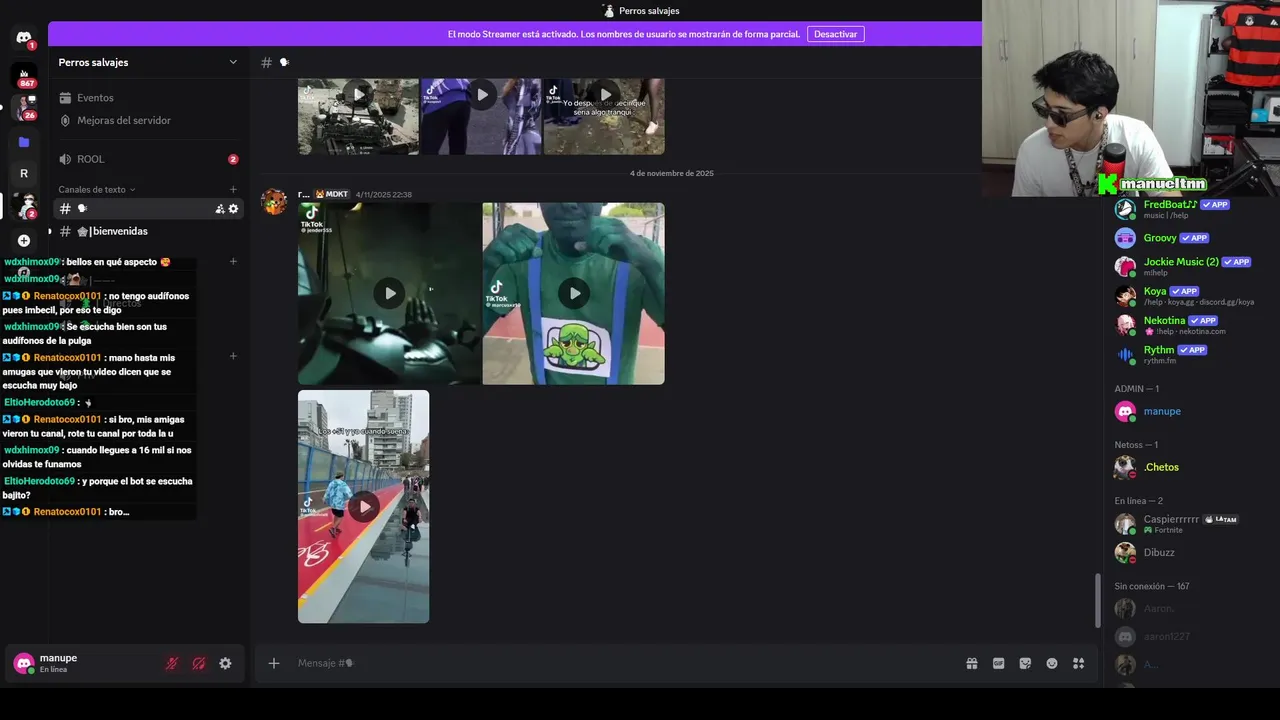Play the green shirt frog TikTok video
The image size is (1280, 720).
574,293
